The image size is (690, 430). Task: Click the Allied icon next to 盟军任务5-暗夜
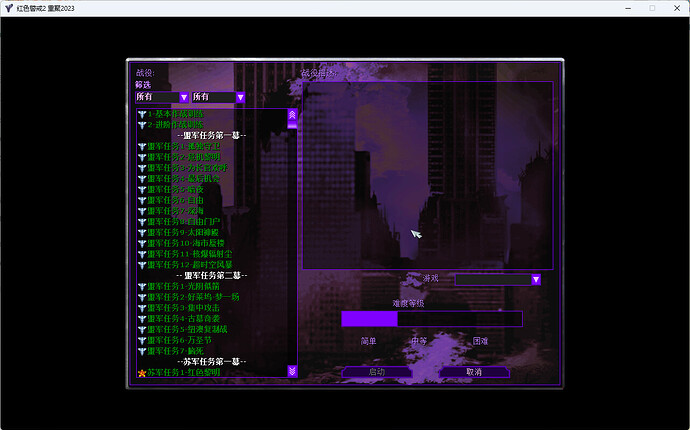point(142,190)
